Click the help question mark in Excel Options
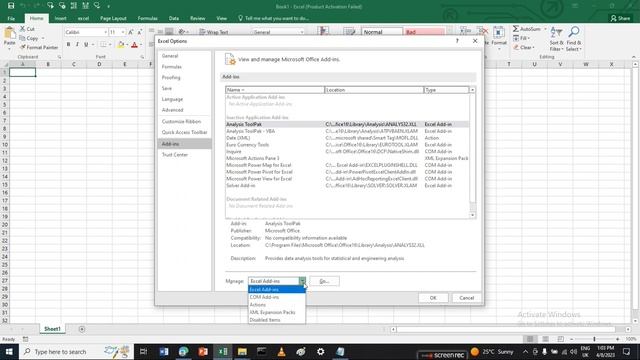Viewport: 640px width, 360px height. 457,41
